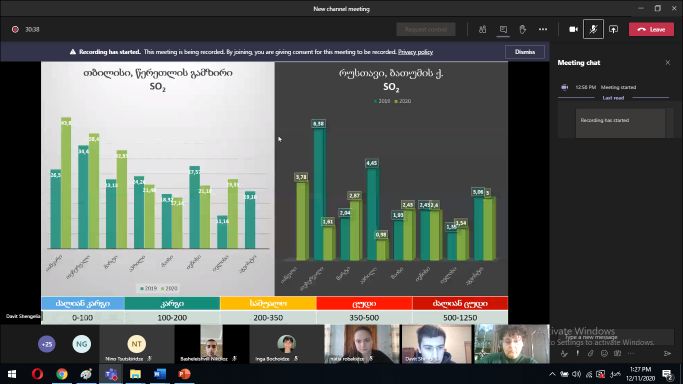This screenshot has width=683, height=384.
Task: Open More actions ellipsis menu
Action: pyautogui.click(x=543, y=30)
